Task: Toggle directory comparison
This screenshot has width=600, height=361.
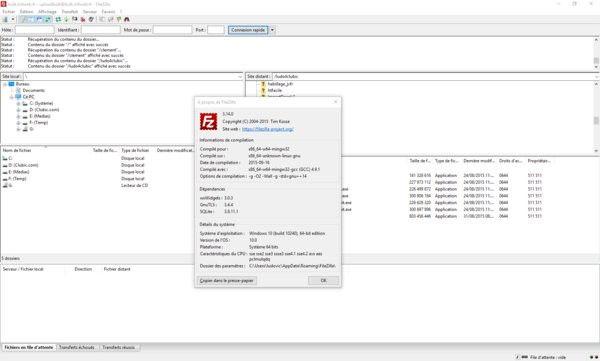Action: (110, 19)
